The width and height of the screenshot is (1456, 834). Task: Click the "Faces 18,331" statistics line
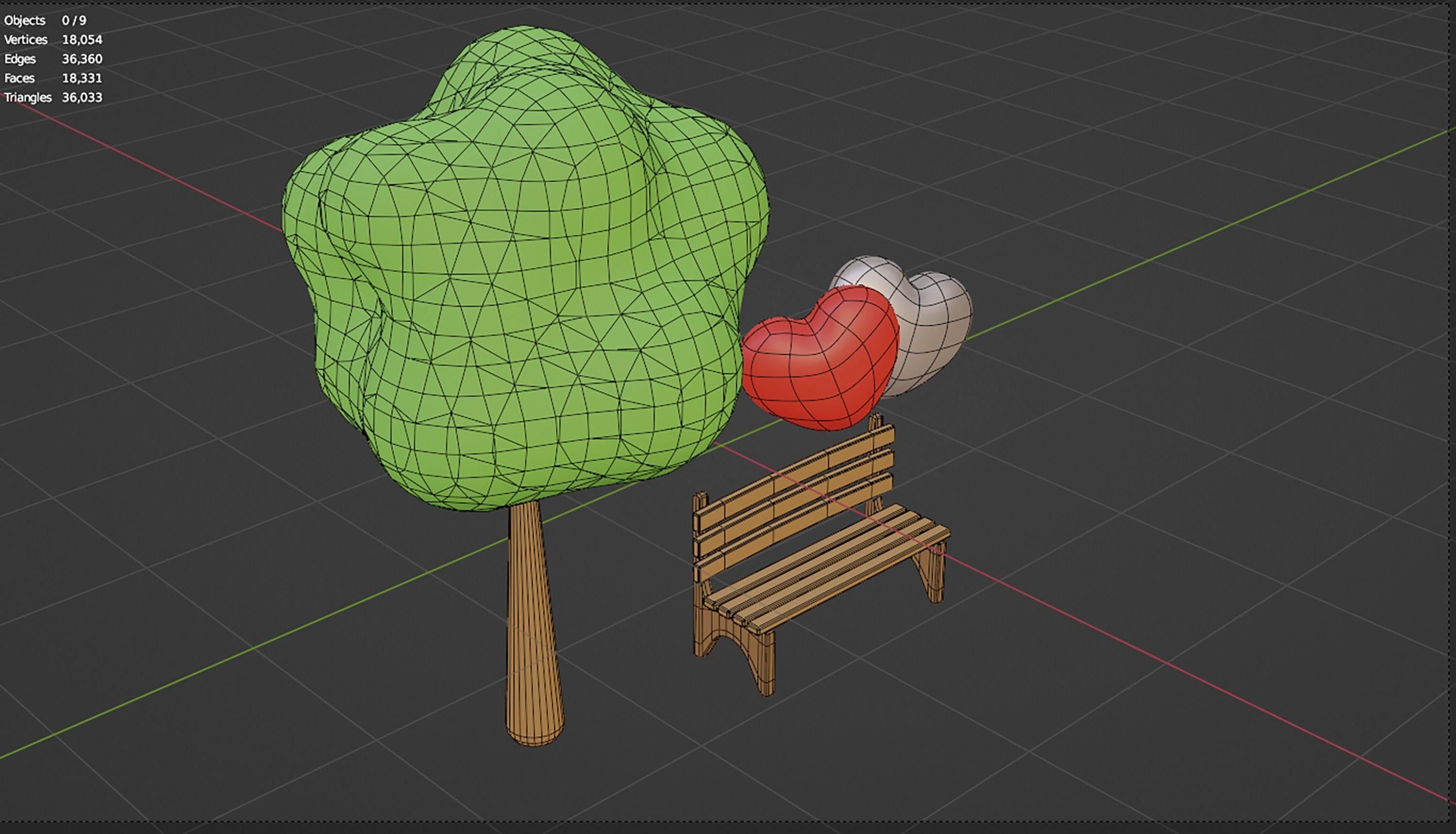click(x=53, y=78)
